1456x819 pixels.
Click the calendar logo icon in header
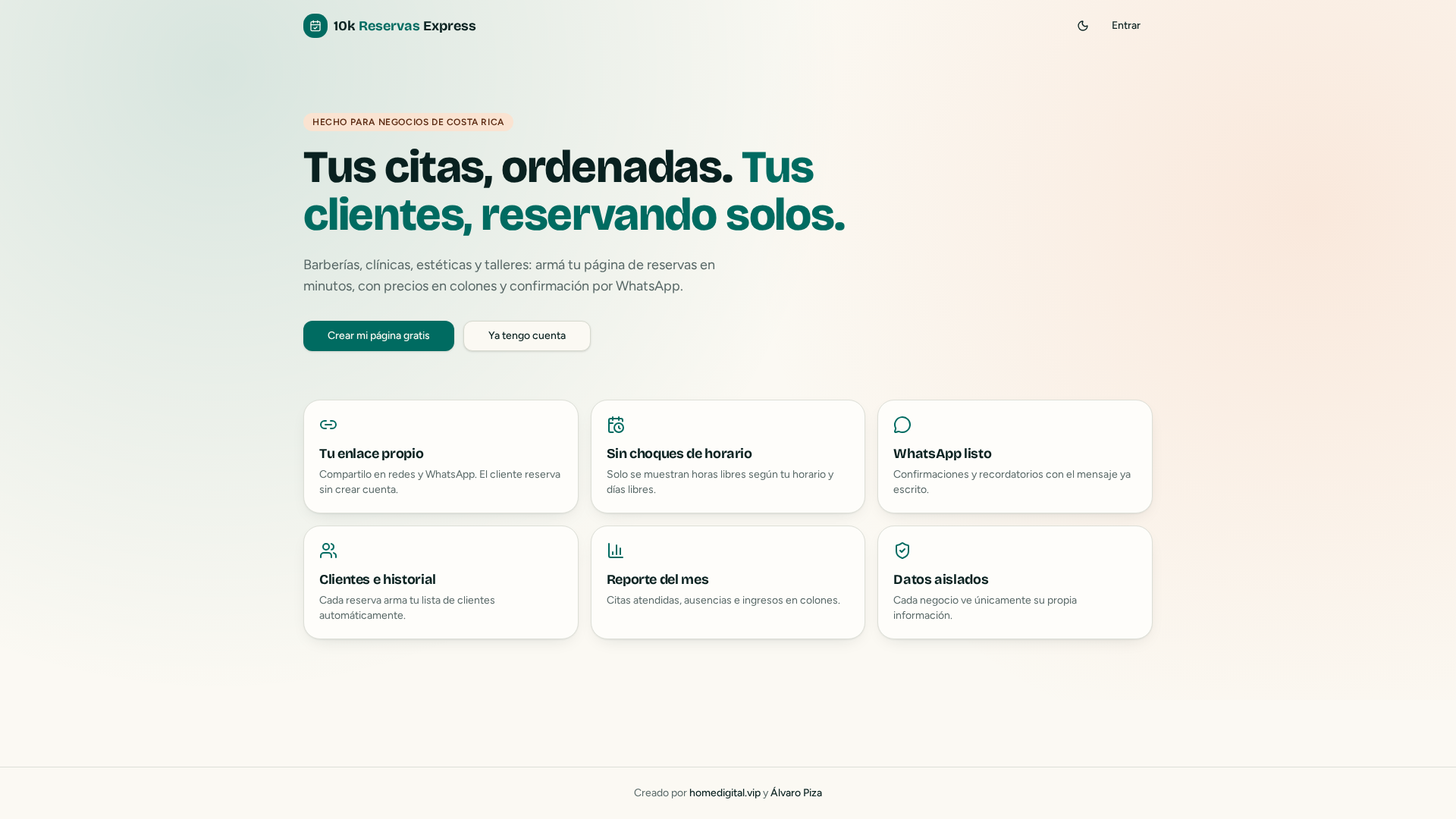(x=315, y=26)
